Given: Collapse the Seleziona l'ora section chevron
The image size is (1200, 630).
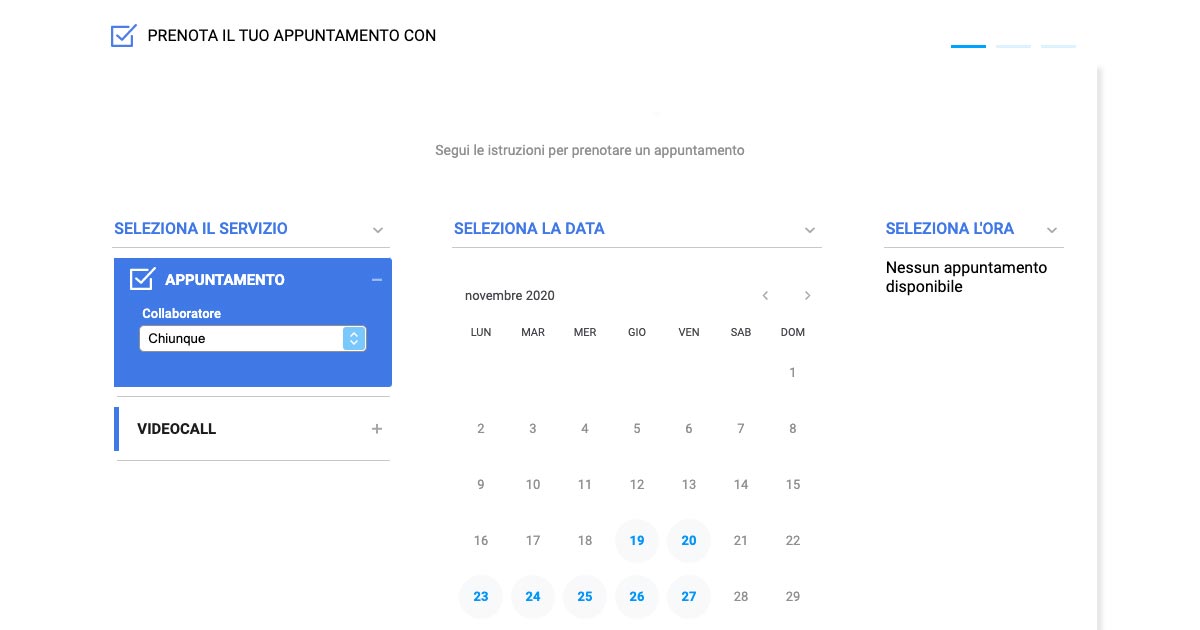Looking at the screenshot, I should (x=1052, y=230).
